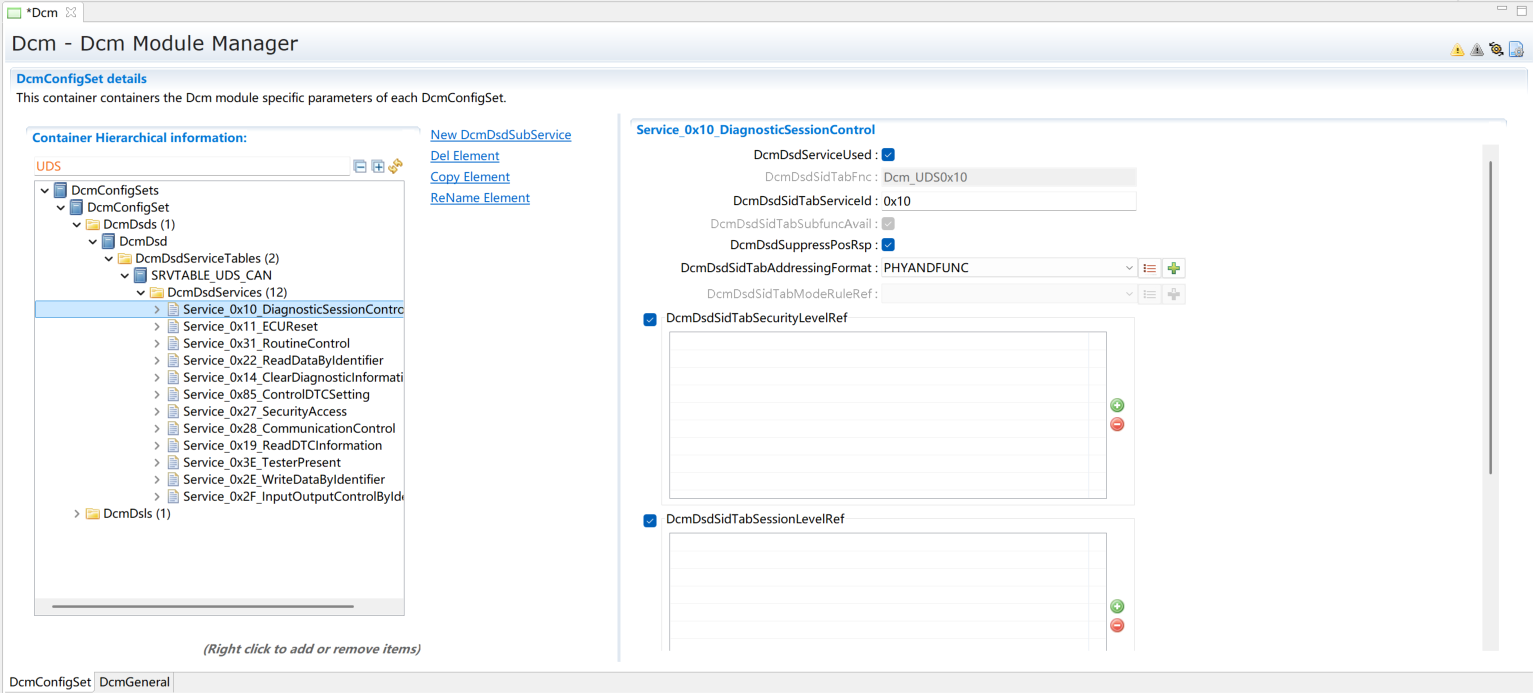Disable the DcmDsdSidTabSecurityLevelRef checkbox
This screenshot has width=1533, height=693.
pos(650,319)
